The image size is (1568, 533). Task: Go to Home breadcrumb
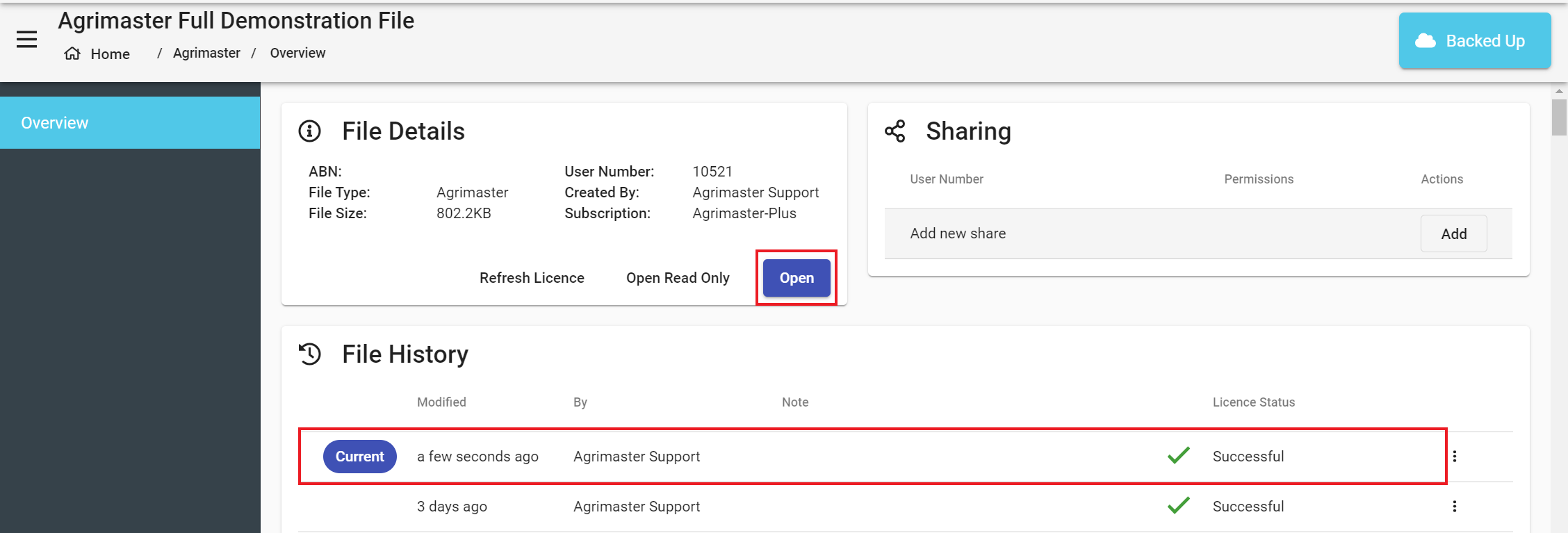point(110,54)
